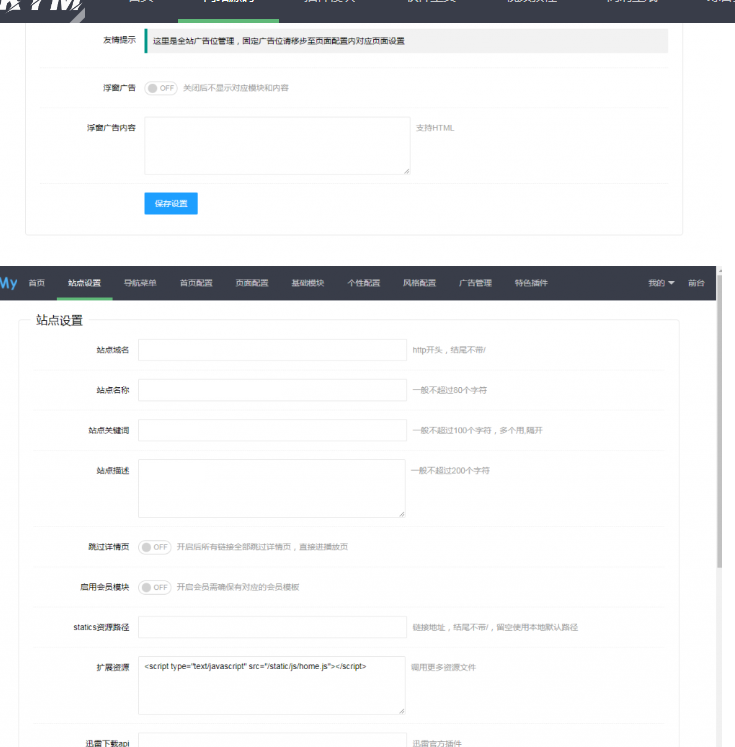
Task: Toggle the 跳过详情页 switch
Action: coord(155,547)
